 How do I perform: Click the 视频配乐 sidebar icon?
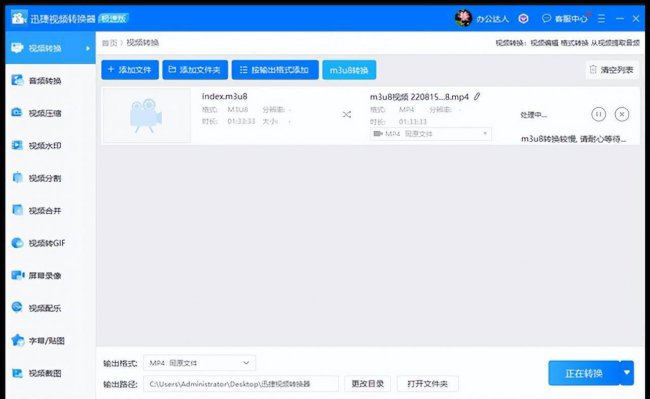click(17, 307)
